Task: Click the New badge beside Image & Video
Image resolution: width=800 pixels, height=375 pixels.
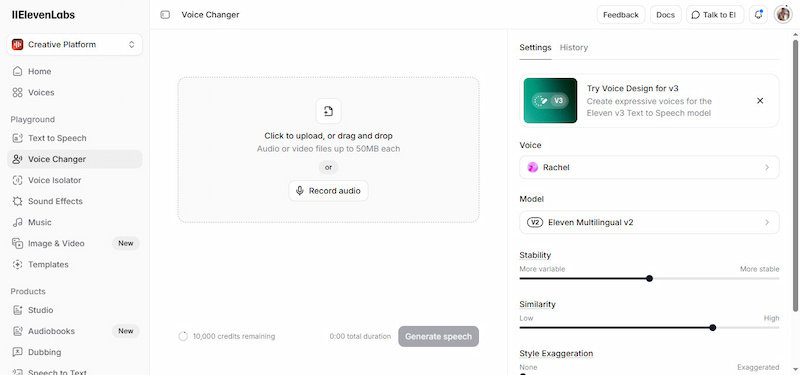Action: [x=126, y=243]
